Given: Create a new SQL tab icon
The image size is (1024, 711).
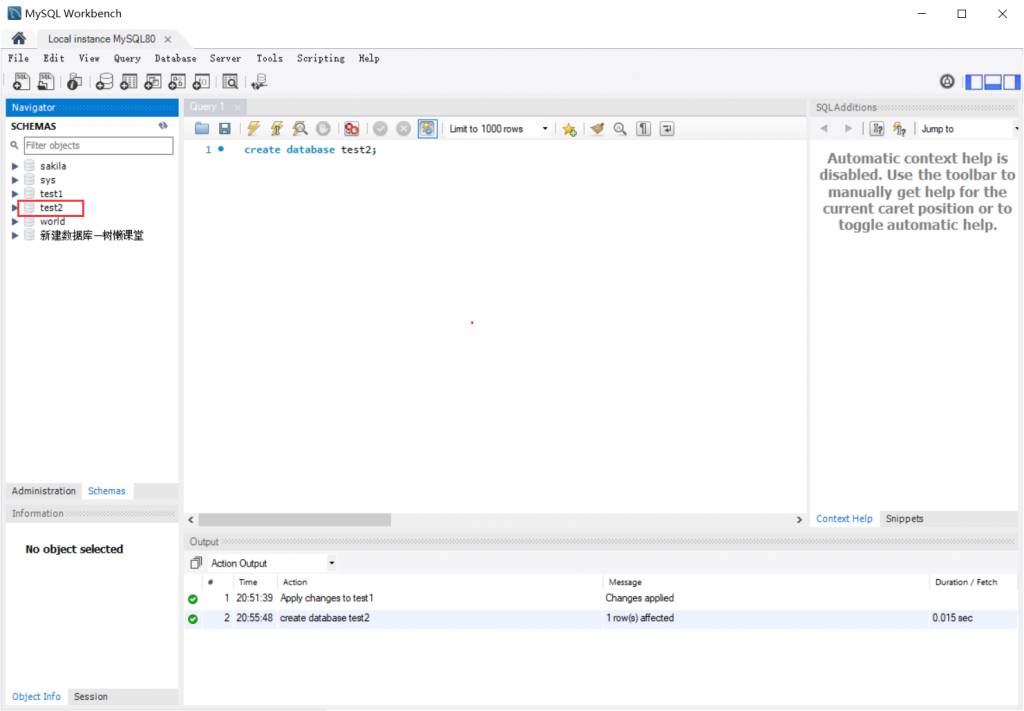Looking at the screenshot, I should (21, 82).
